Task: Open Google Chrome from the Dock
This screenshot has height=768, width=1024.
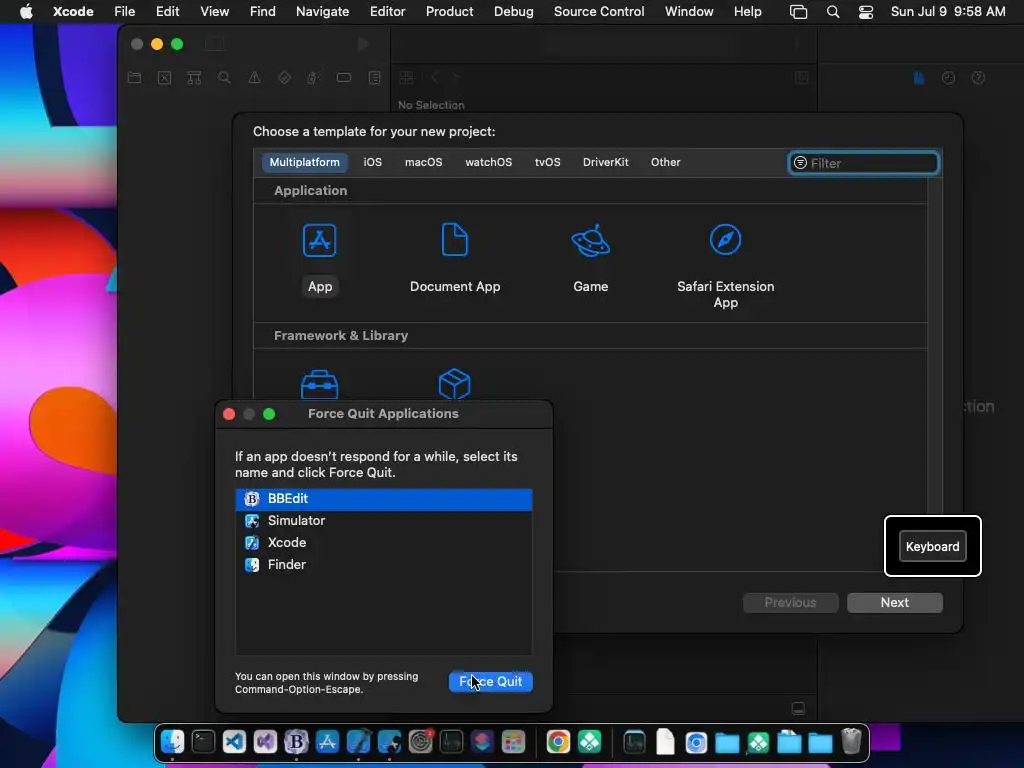Action: click(558, 742)
